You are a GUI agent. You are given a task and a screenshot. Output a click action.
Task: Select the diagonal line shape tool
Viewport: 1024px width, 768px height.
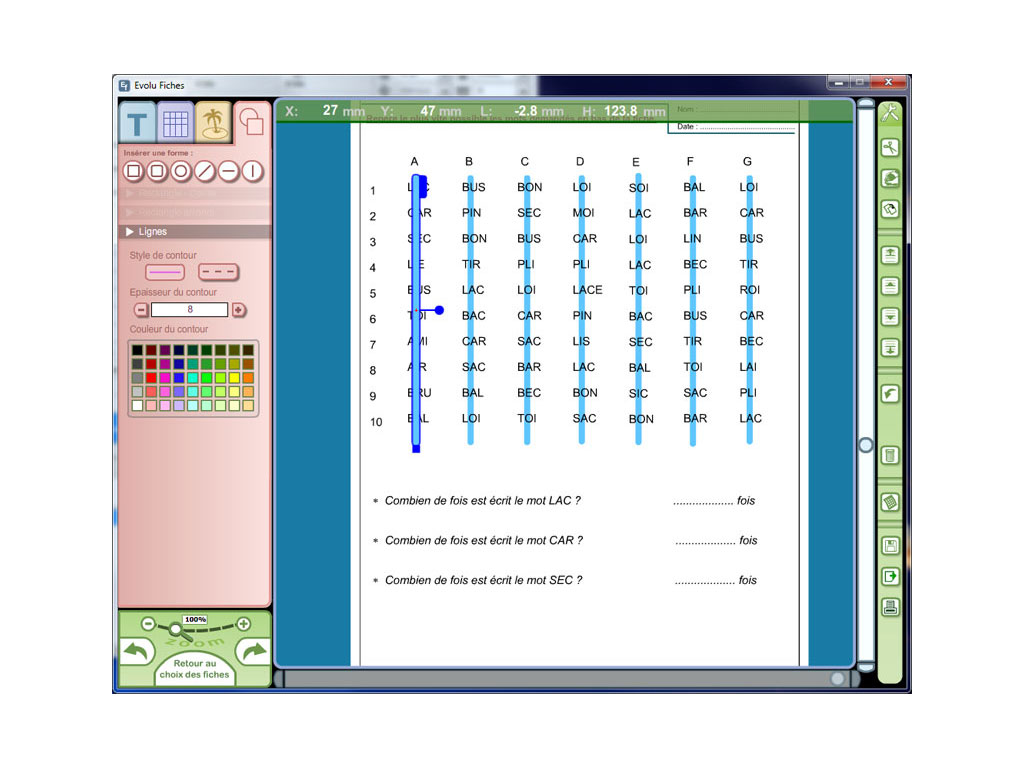point(204,171)
